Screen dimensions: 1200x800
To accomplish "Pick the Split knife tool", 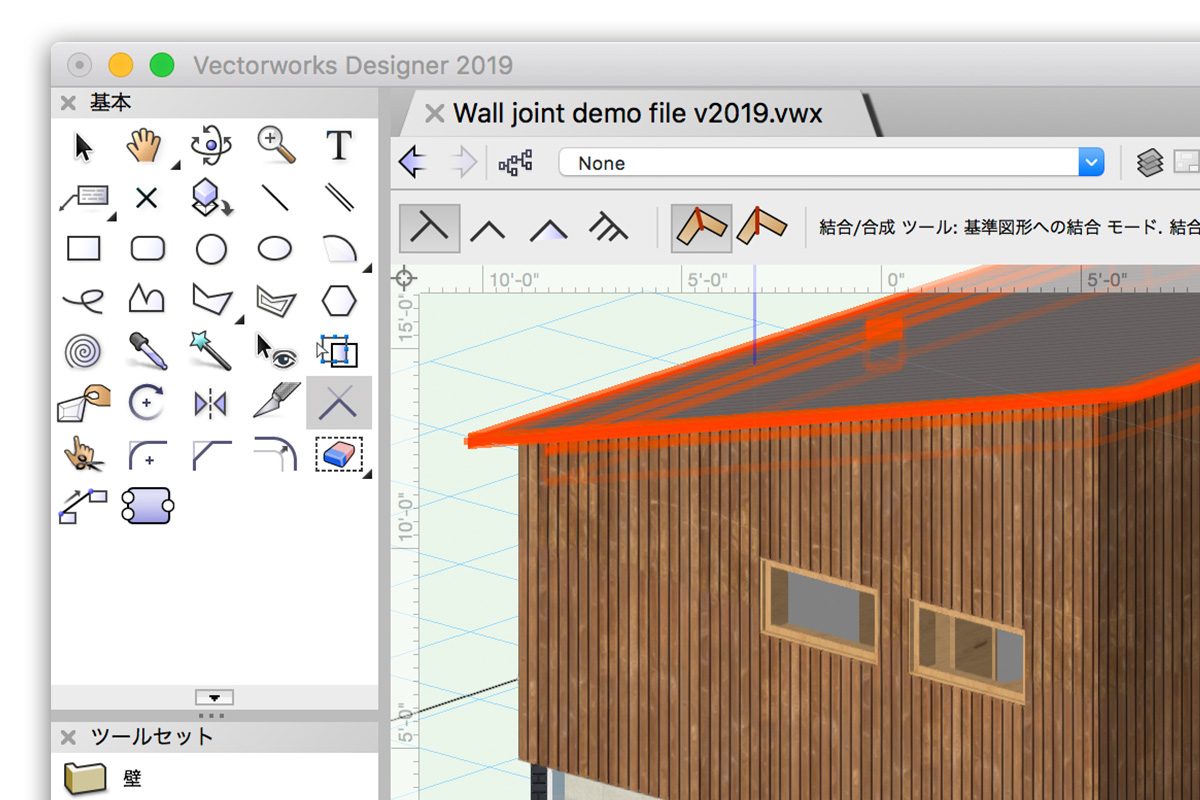I will (x=275, y=401).
